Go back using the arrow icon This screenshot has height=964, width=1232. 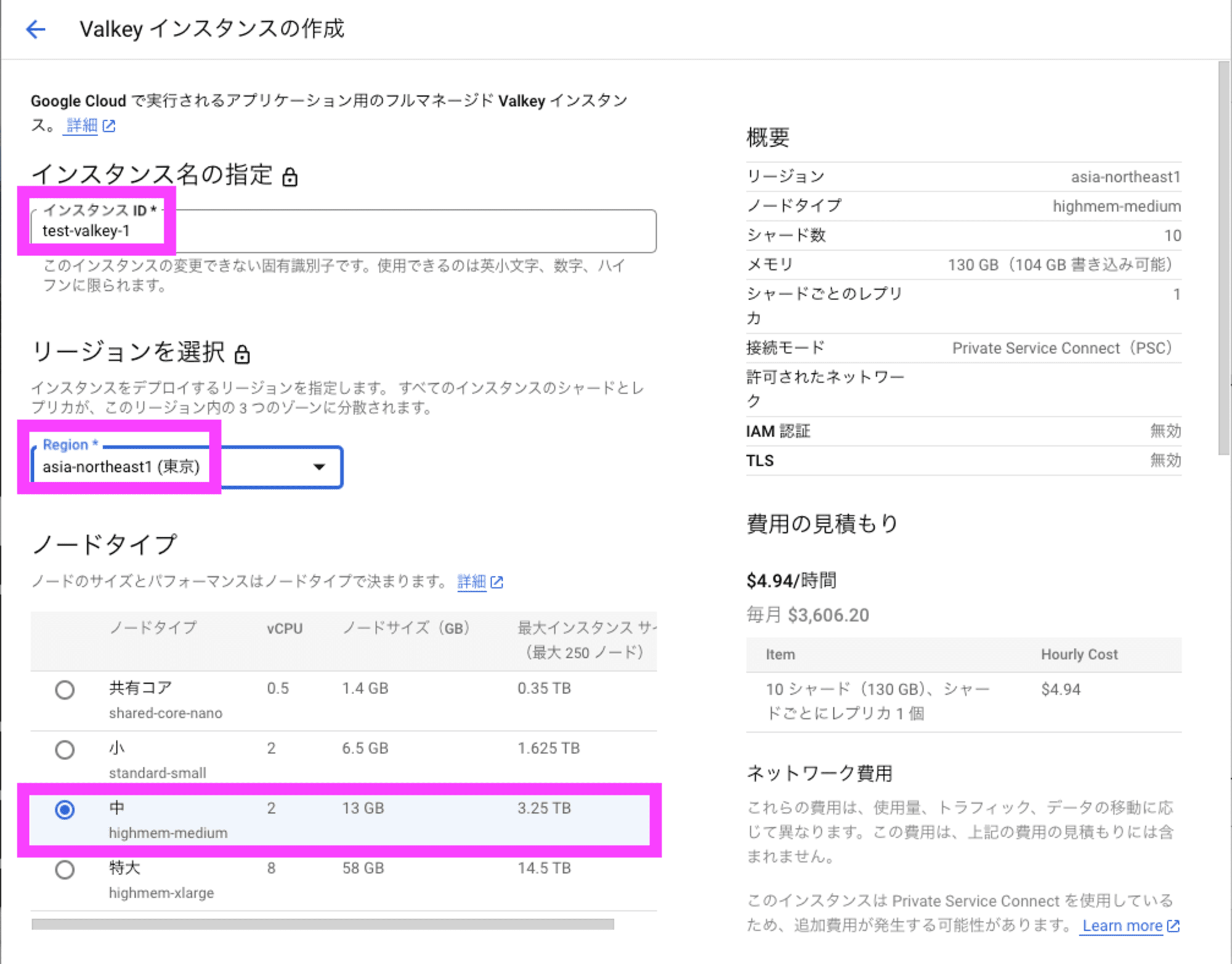pos(36,29)
